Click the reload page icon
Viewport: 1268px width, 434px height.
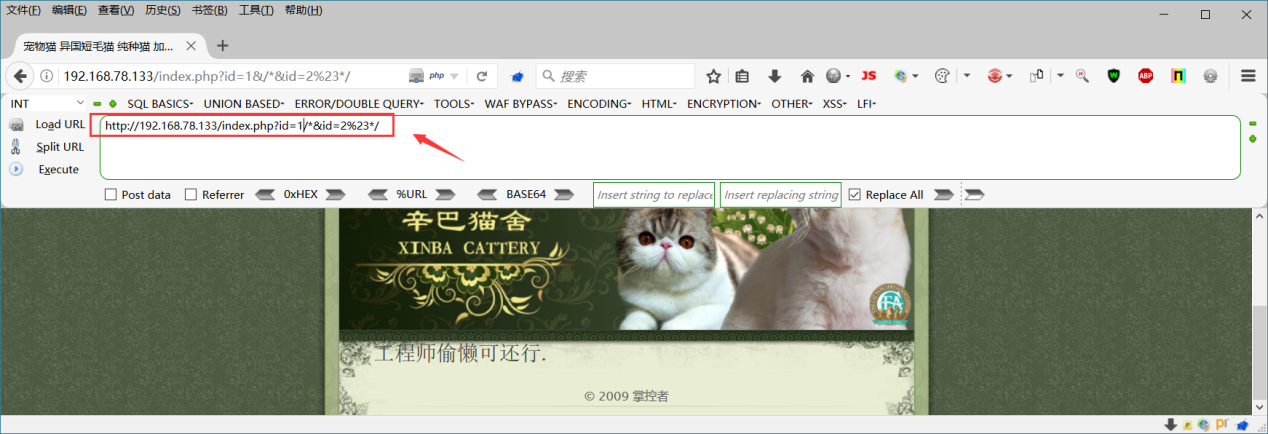[x=481, y=76]
